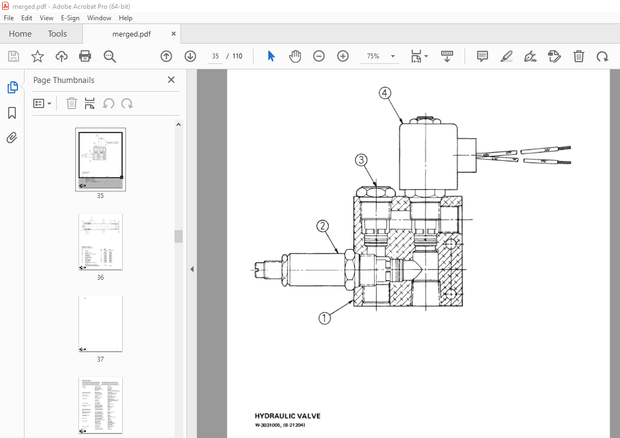Click the Highlight text pen icon
The image size is (620, 438).
506,57
